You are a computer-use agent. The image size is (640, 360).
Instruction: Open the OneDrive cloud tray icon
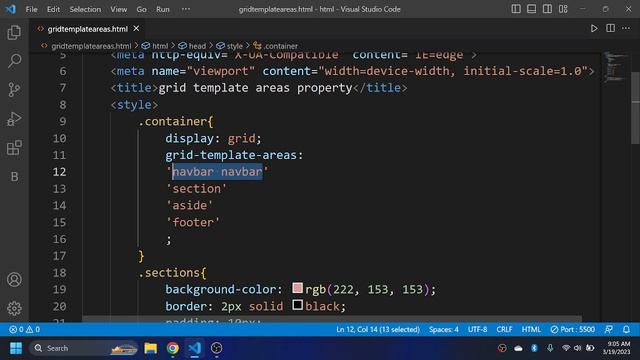pyautogui.click(x=518, y=348)
